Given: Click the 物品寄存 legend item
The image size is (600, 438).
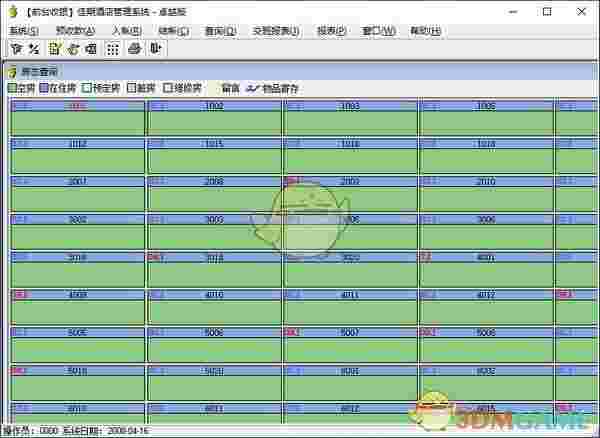Looking at the screenshot, I should tap(272, 89).
